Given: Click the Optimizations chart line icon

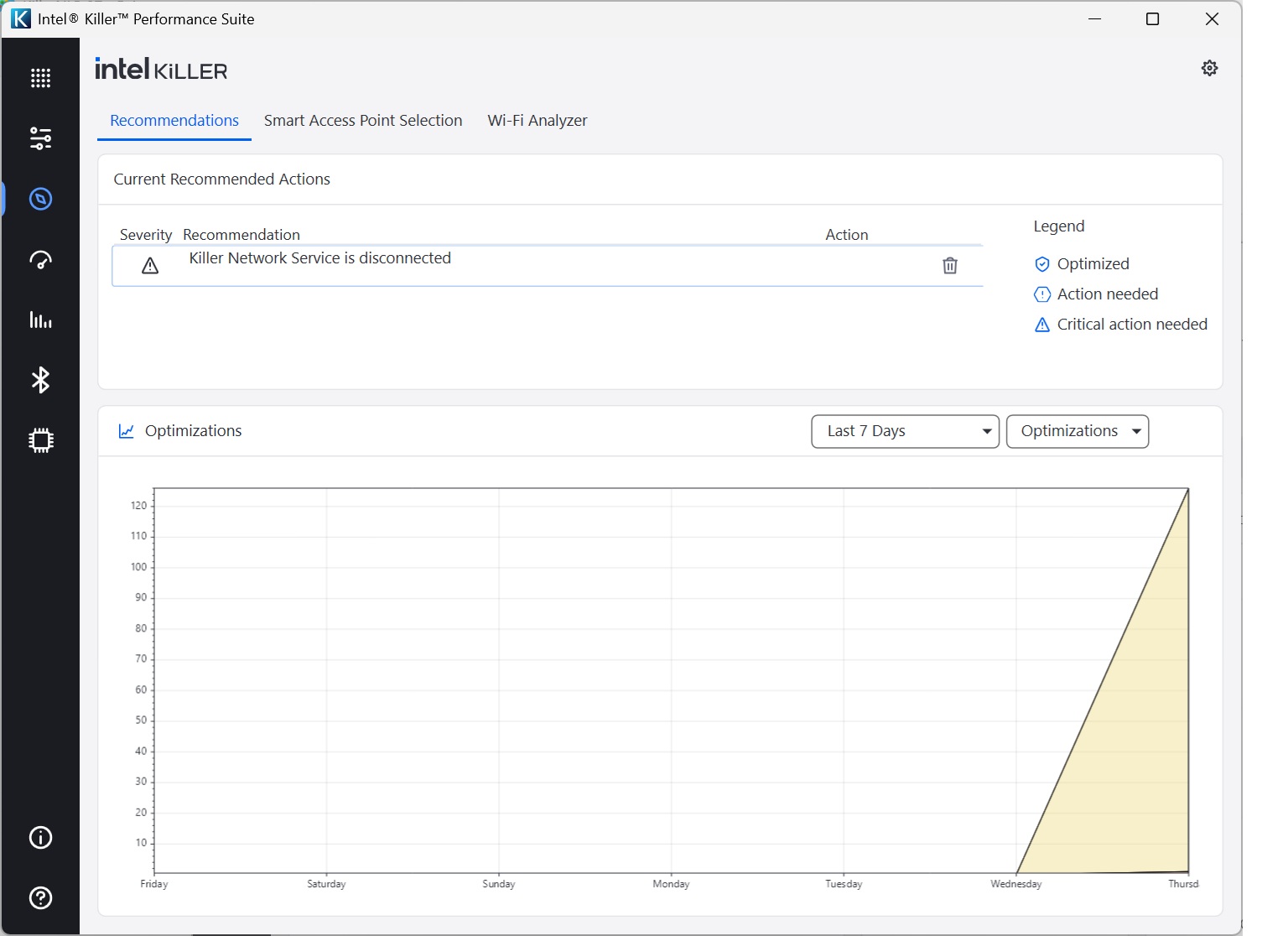Looking at the screenshot, I should (127, 431).
